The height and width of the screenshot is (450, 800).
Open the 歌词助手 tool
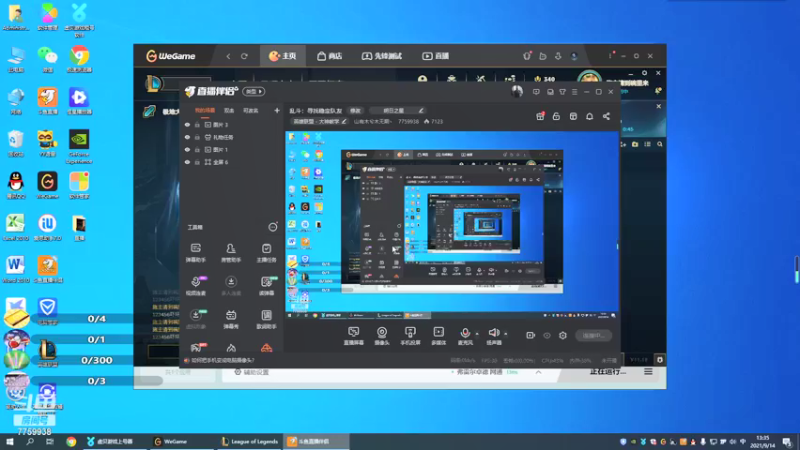pos(266,319)
